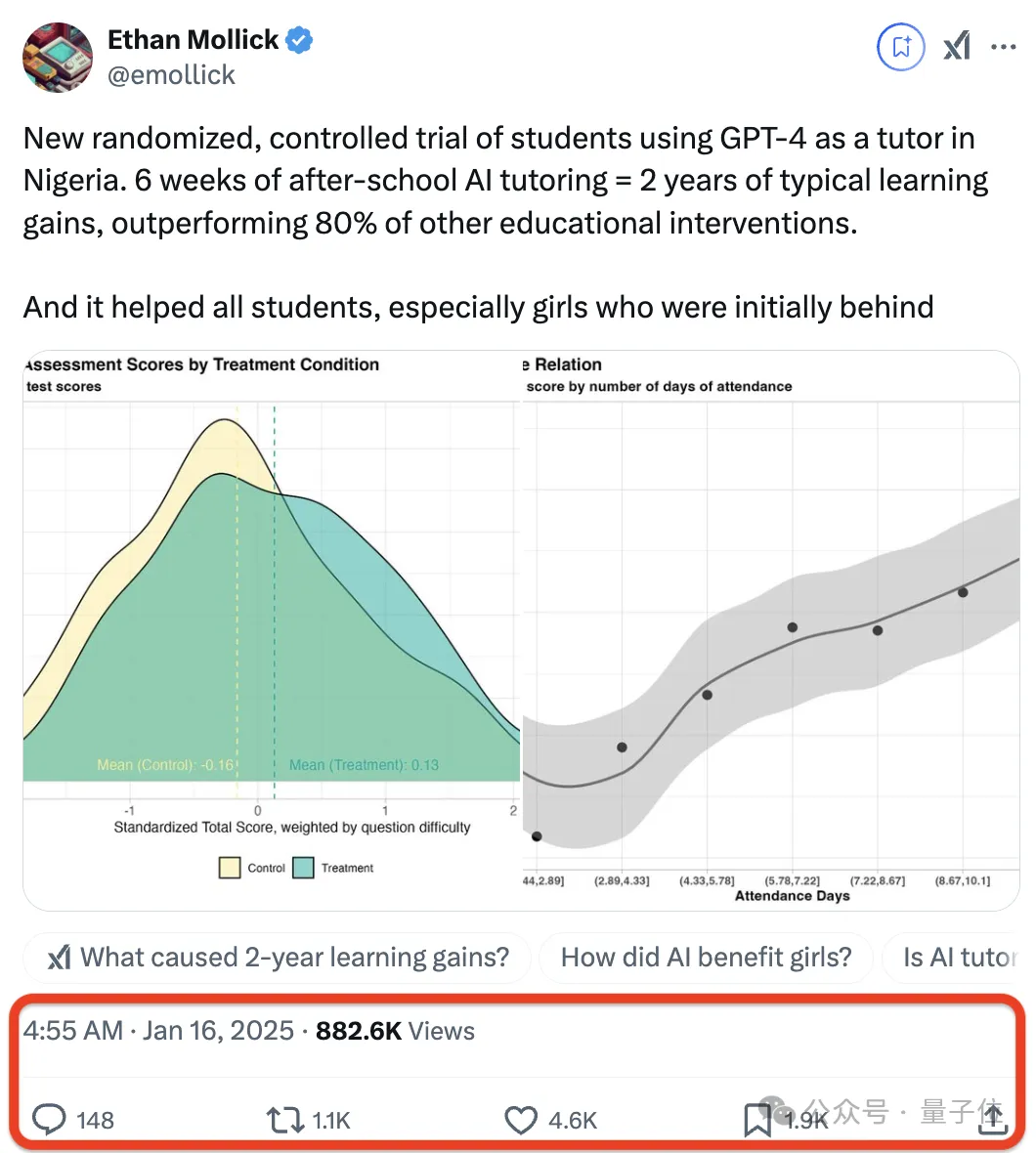The height and width of the screenshot is (1153, 1036).
Task: Click the 882.6K Views count
Action: pos(395,1031)
